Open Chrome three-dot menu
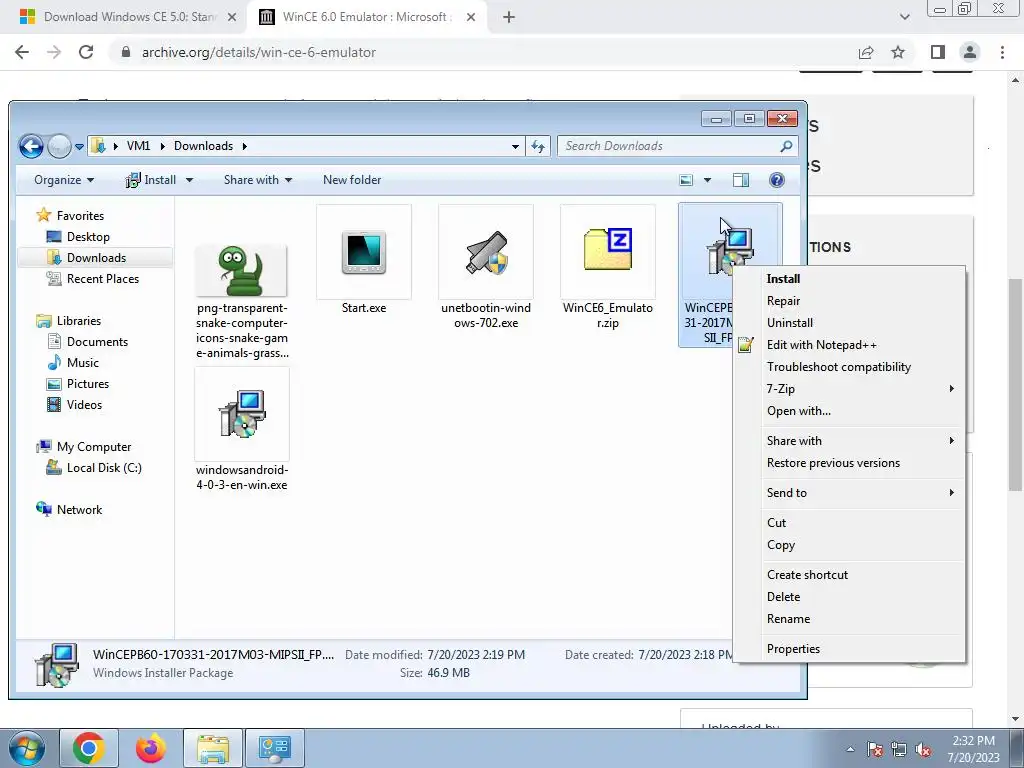 pyautogui.click(x=1002, y=52)
